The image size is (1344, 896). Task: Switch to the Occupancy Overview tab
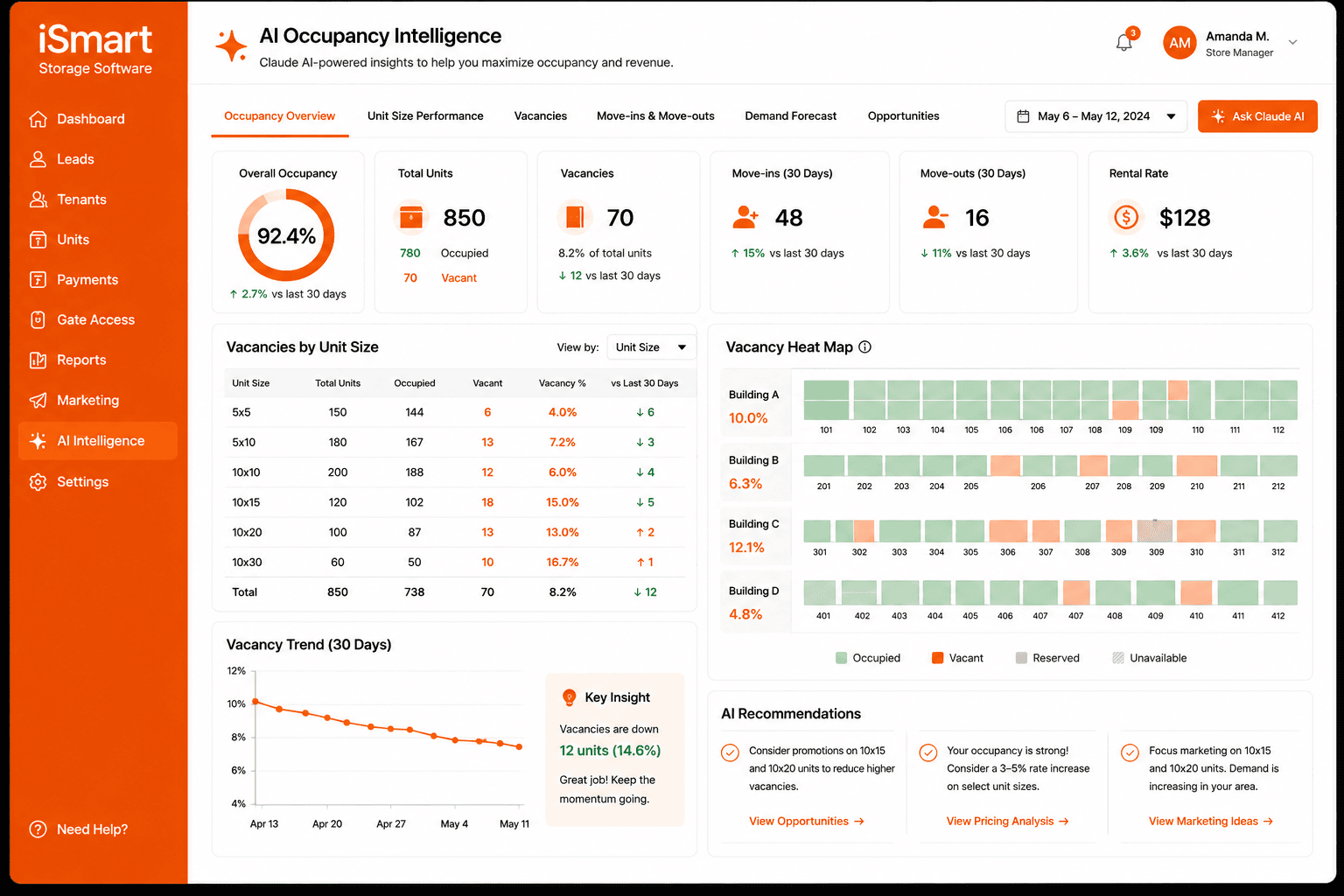pos(279,116)
